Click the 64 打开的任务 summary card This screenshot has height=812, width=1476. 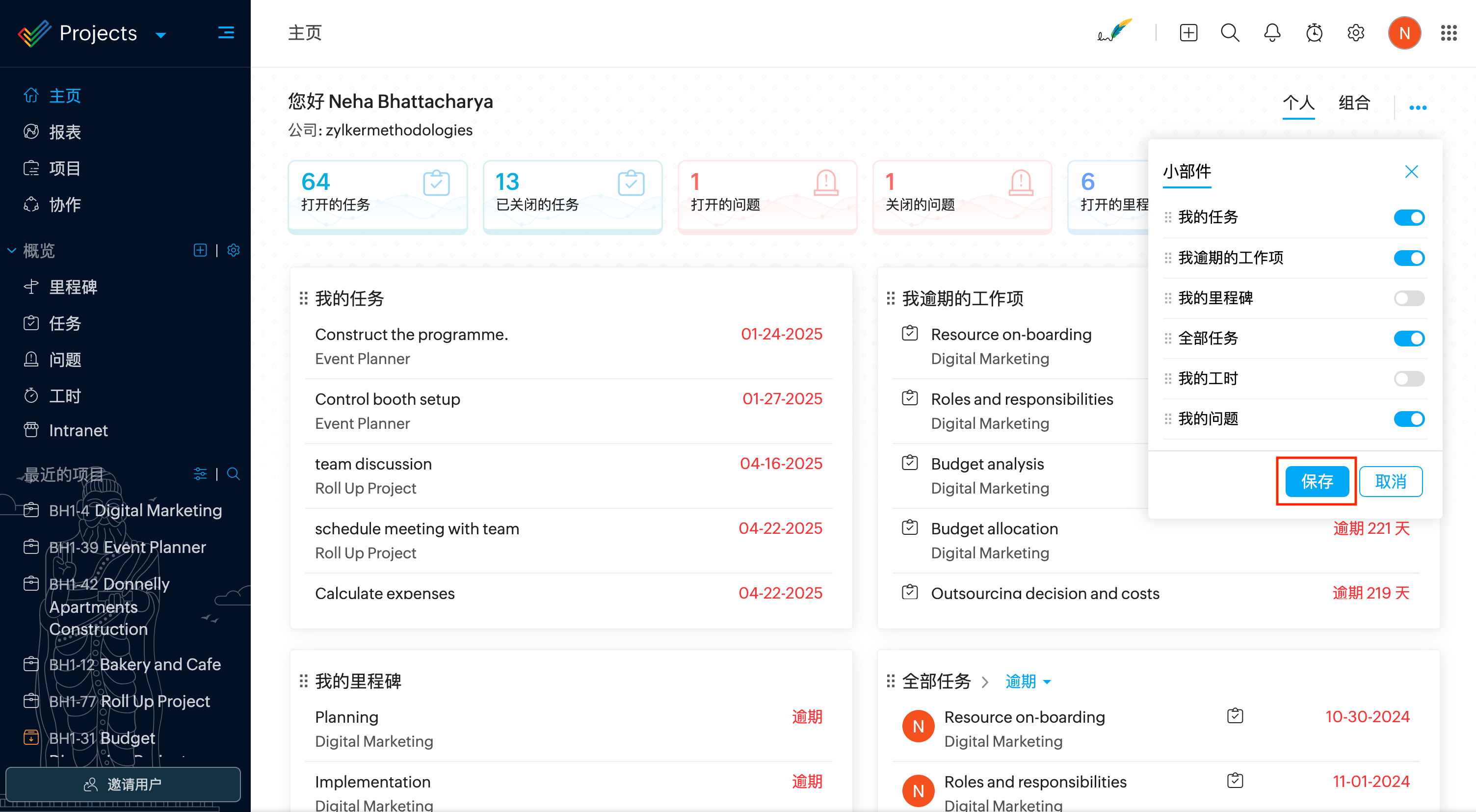(x=377, y=196)
